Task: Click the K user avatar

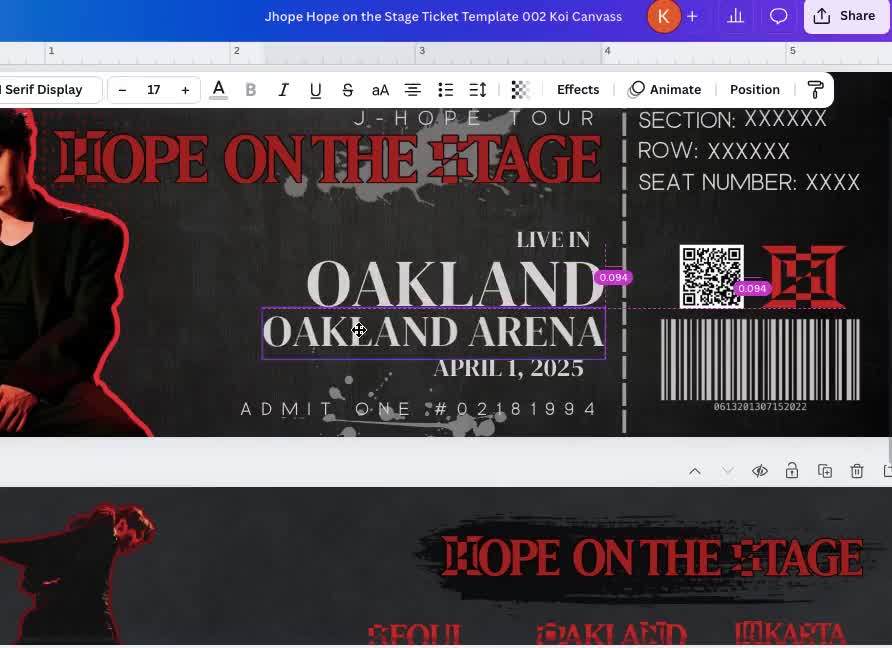Action: pyautogui.click(x=663, y=16)
